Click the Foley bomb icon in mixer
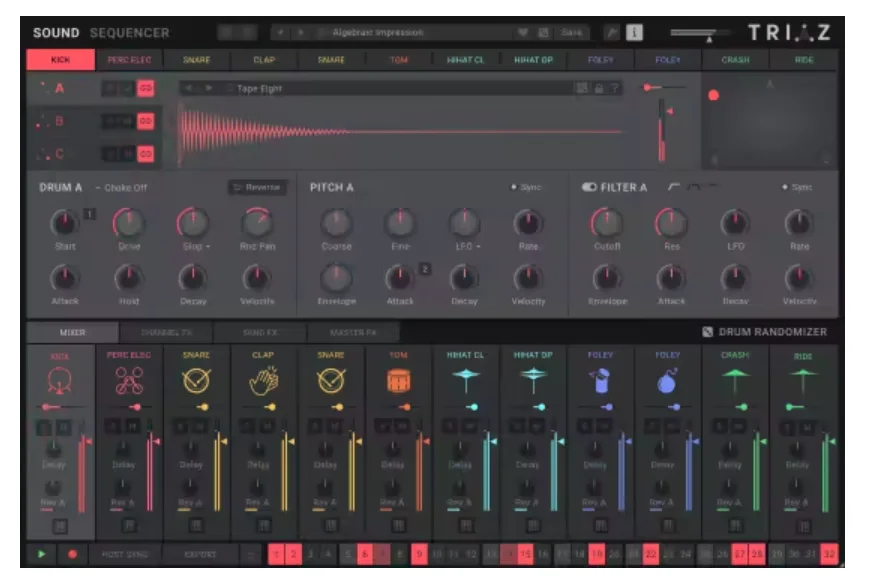The height and width of the screenshot is (586, 870). click(667, 381)
